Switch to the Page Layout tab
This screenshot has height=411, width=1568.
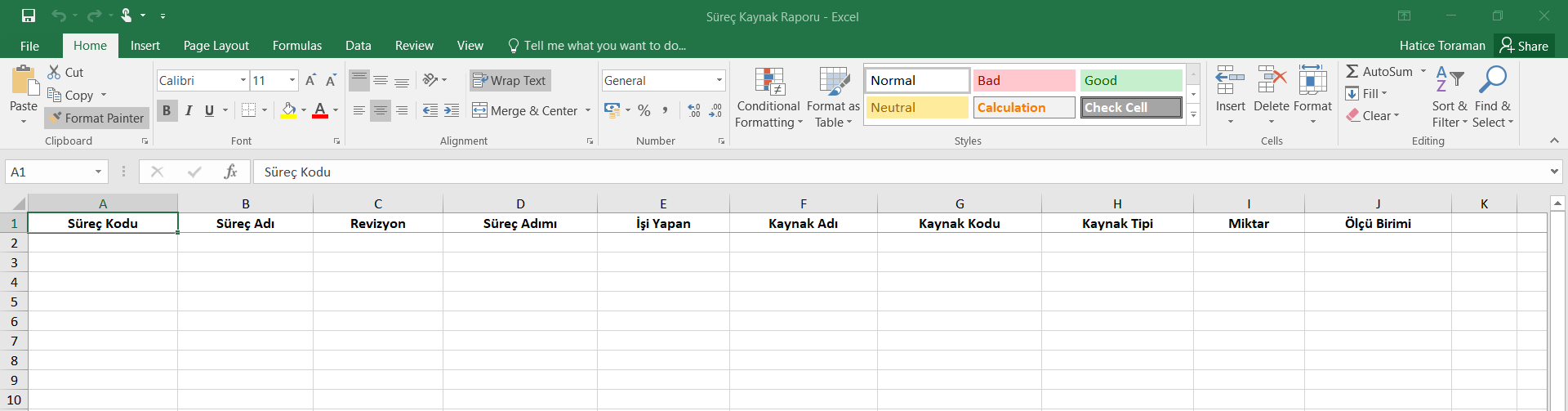click(216, 46)
